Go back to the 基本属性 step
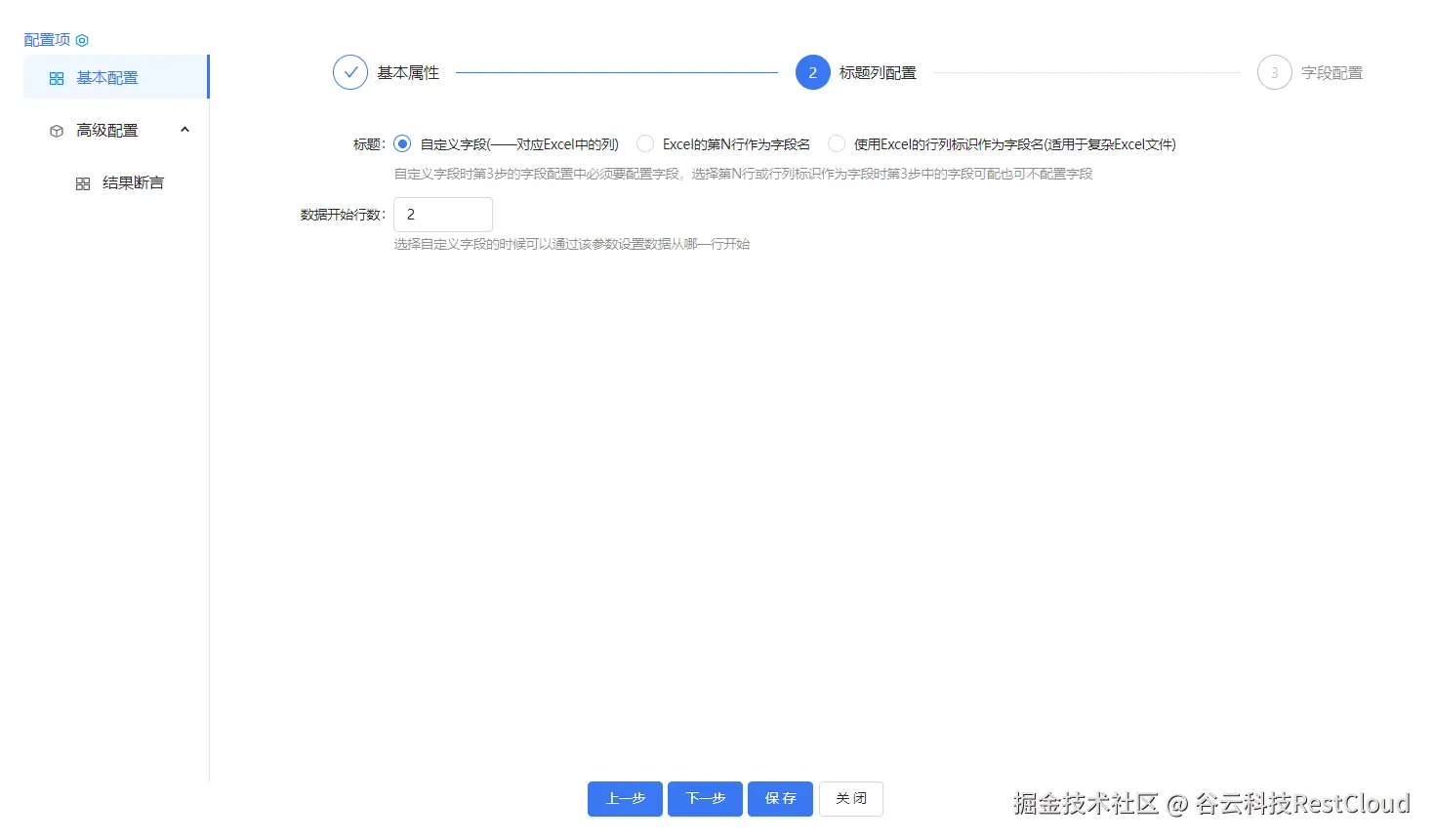Viewport: 1434px width, 840px height. click(x=407, y=72)
